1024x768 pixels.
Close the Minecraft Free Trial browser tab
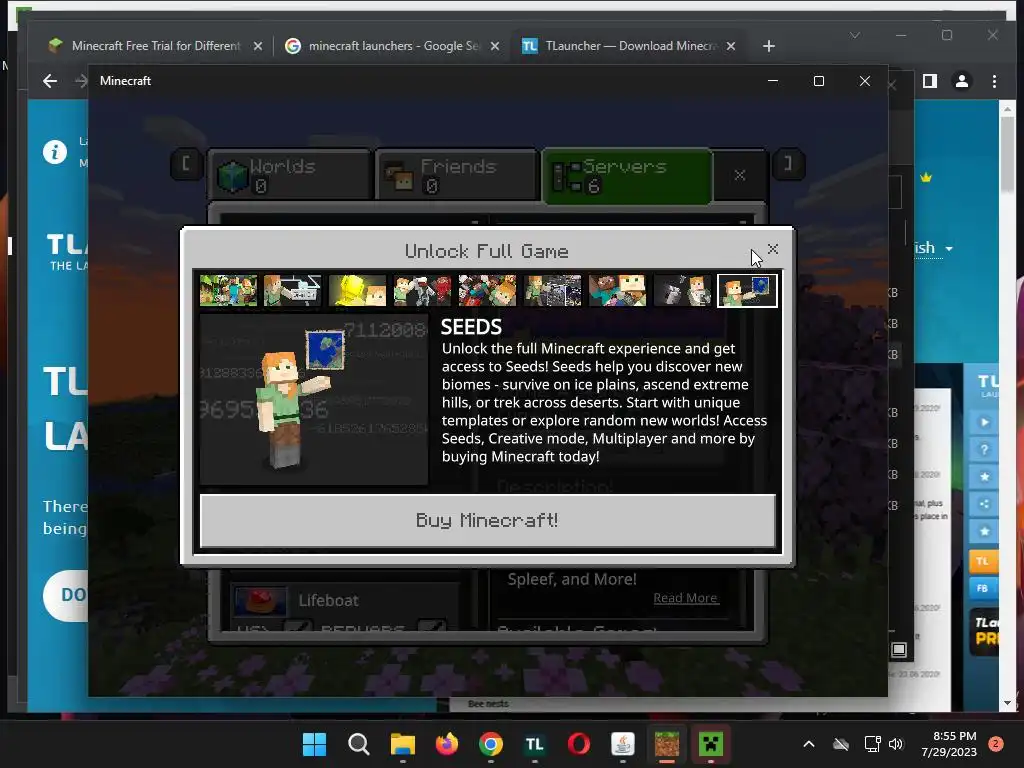click(x=258, y=46)
